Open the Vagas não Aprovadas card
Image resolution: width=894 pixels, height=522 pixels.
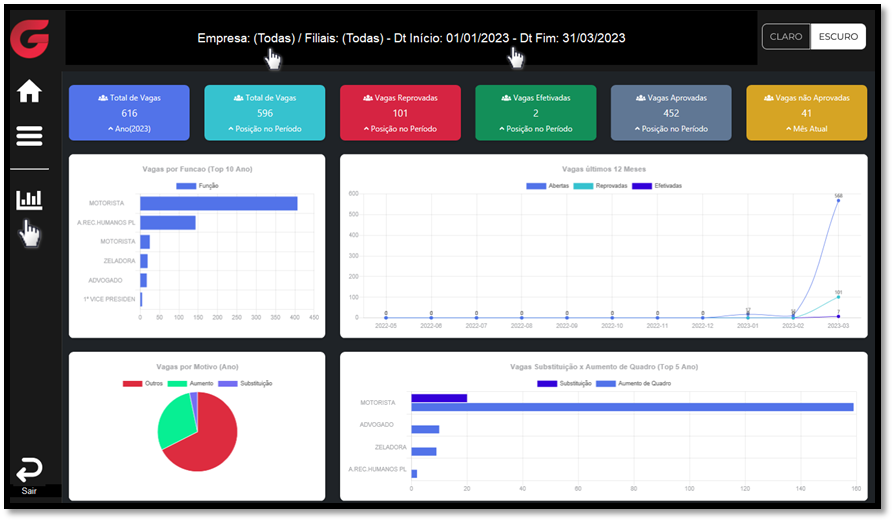(807, 113)
